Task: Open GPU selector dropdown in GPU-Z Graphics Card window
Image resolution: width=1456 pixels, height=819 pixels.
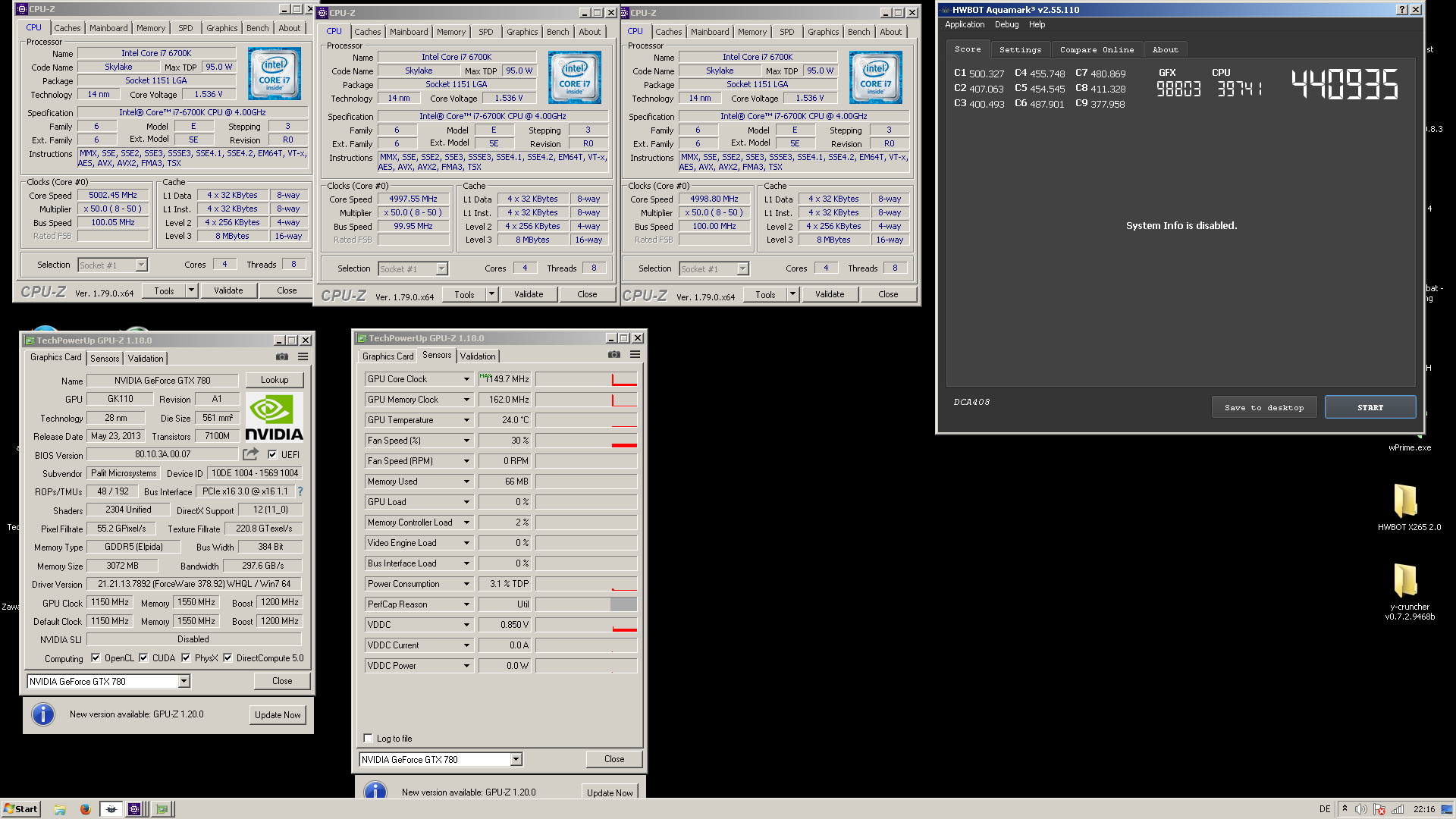Action: click(184, 681)
